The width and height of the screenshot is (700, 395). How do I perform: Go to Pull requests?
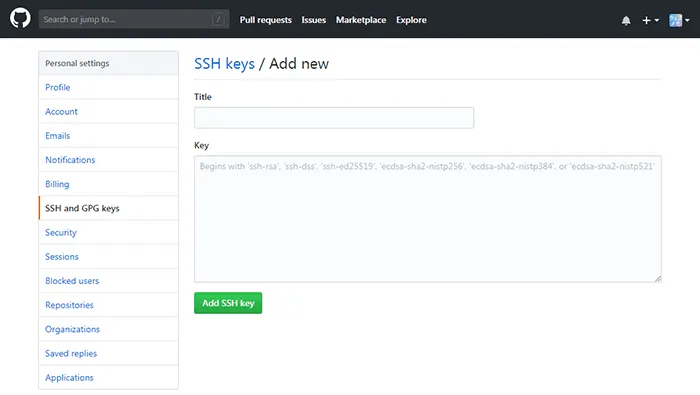coord(266,20)
